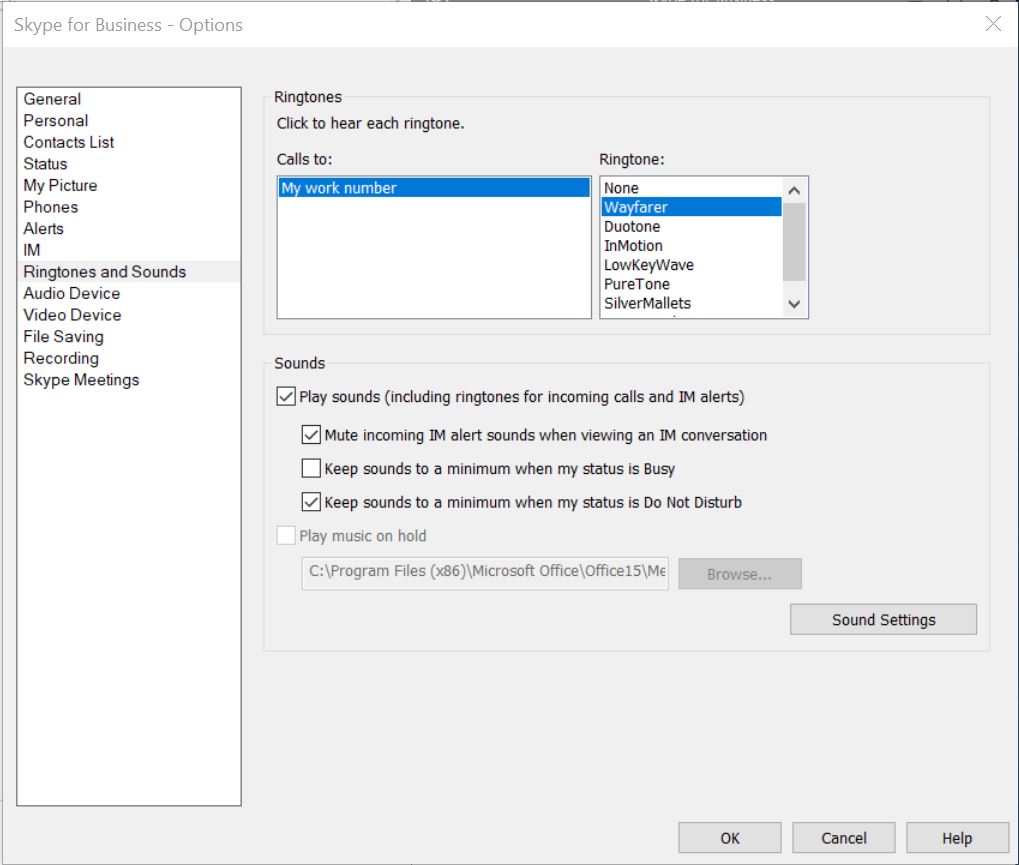This screenshot has width=1019, height=865.
Task: Choose the None ringtone
Action: (691, 188)
